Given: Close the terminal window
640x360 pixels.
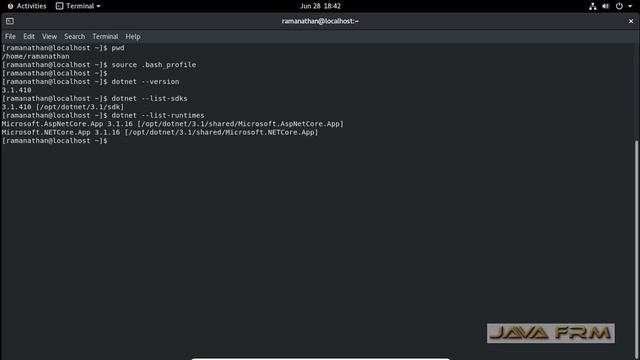Looking at the screenshot, I should [x=631, y=21].
